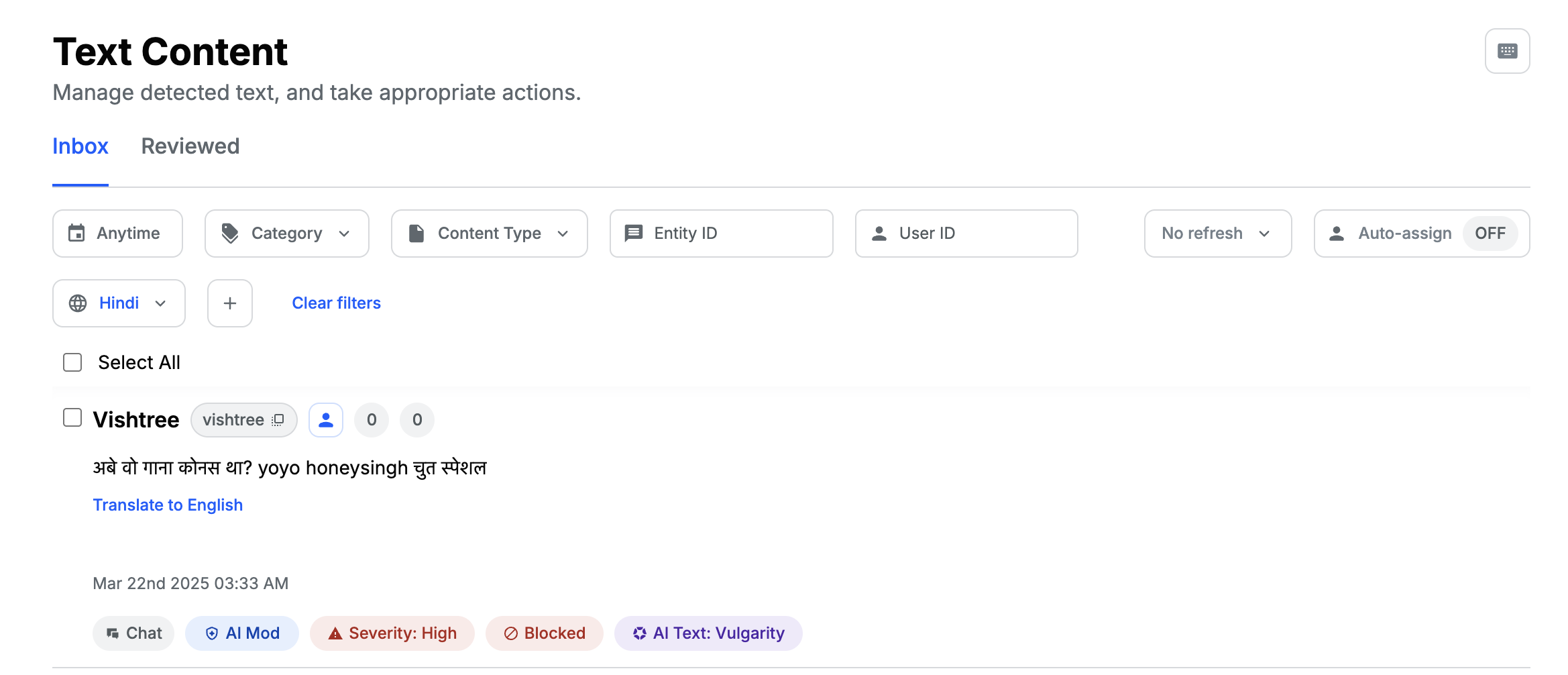The width and height of the screenshot is (1568, 675).
Task: Toggle the Auto-assign OFF switch
Action: tap(1490, 233)
